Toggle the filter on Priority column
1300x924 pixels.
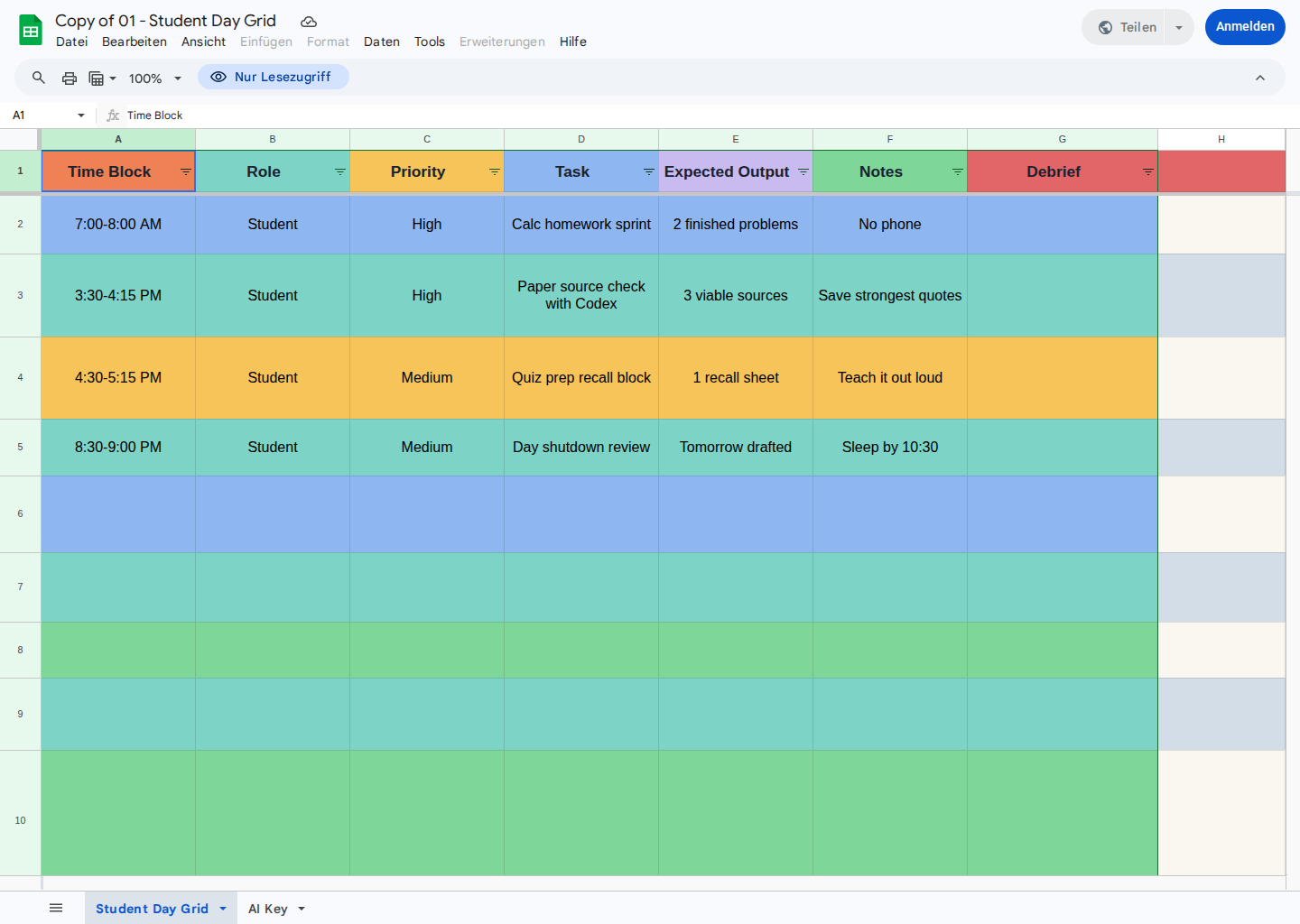[x=494, y=171]
